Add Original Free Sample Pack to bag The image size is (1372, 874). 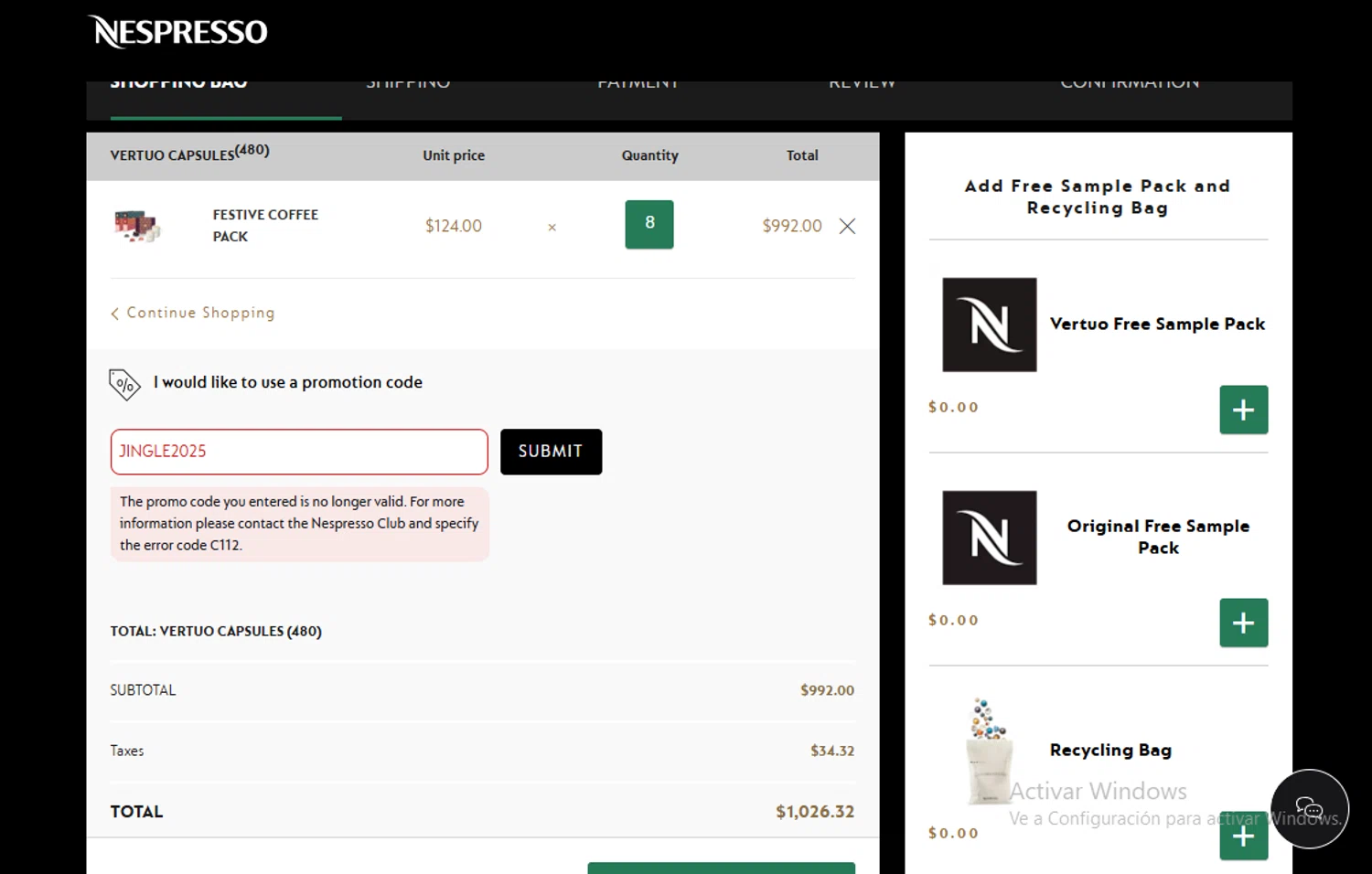1244,623
